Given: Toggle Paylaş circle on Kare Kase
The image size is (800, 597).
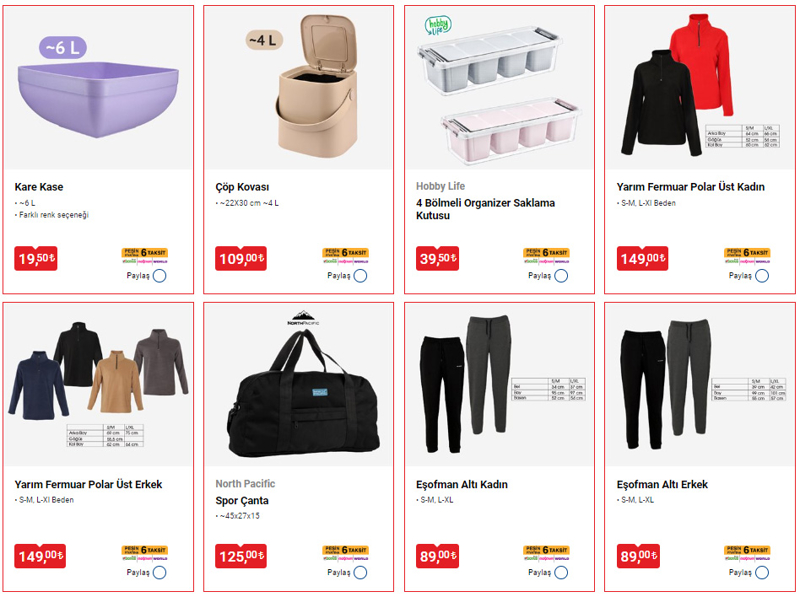Looking at the screenshot, I should pyautogui.click(x=159, y=276).
